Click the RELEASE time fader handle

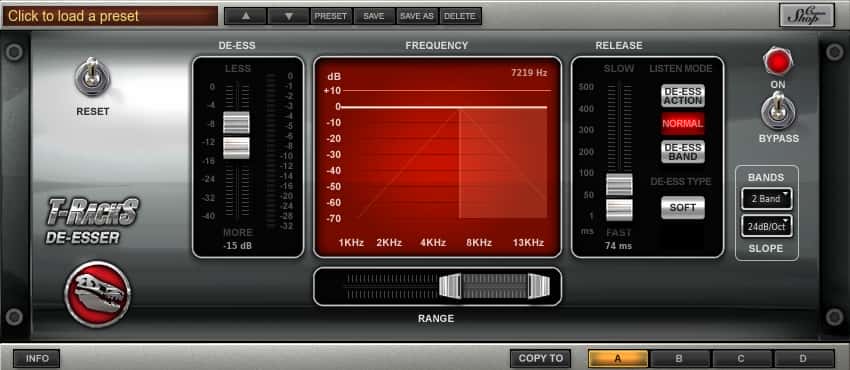click(x=619, y=197)
